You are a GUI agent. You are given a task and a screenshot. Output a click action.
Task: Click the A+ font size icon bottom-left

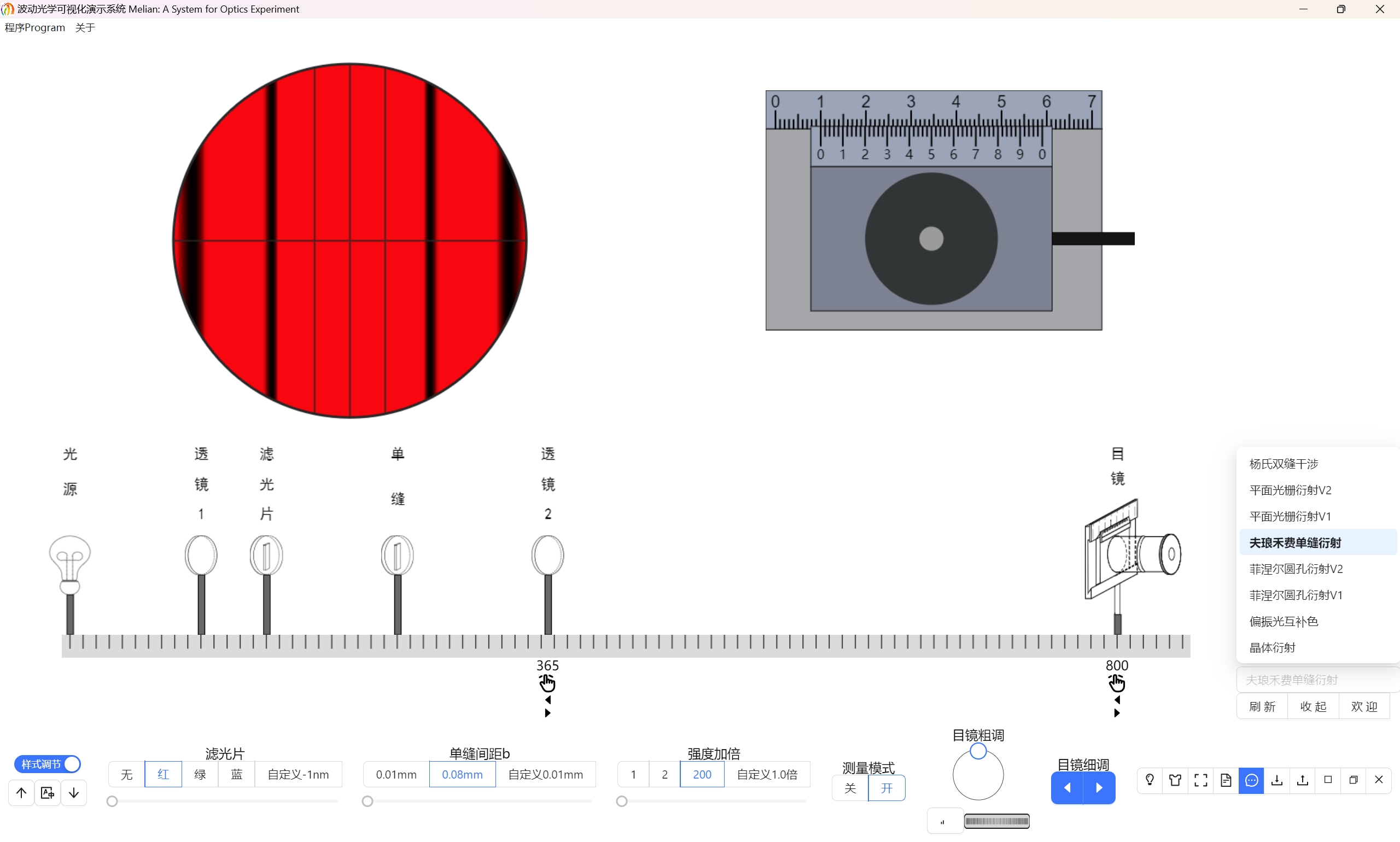tap(47, 792)
